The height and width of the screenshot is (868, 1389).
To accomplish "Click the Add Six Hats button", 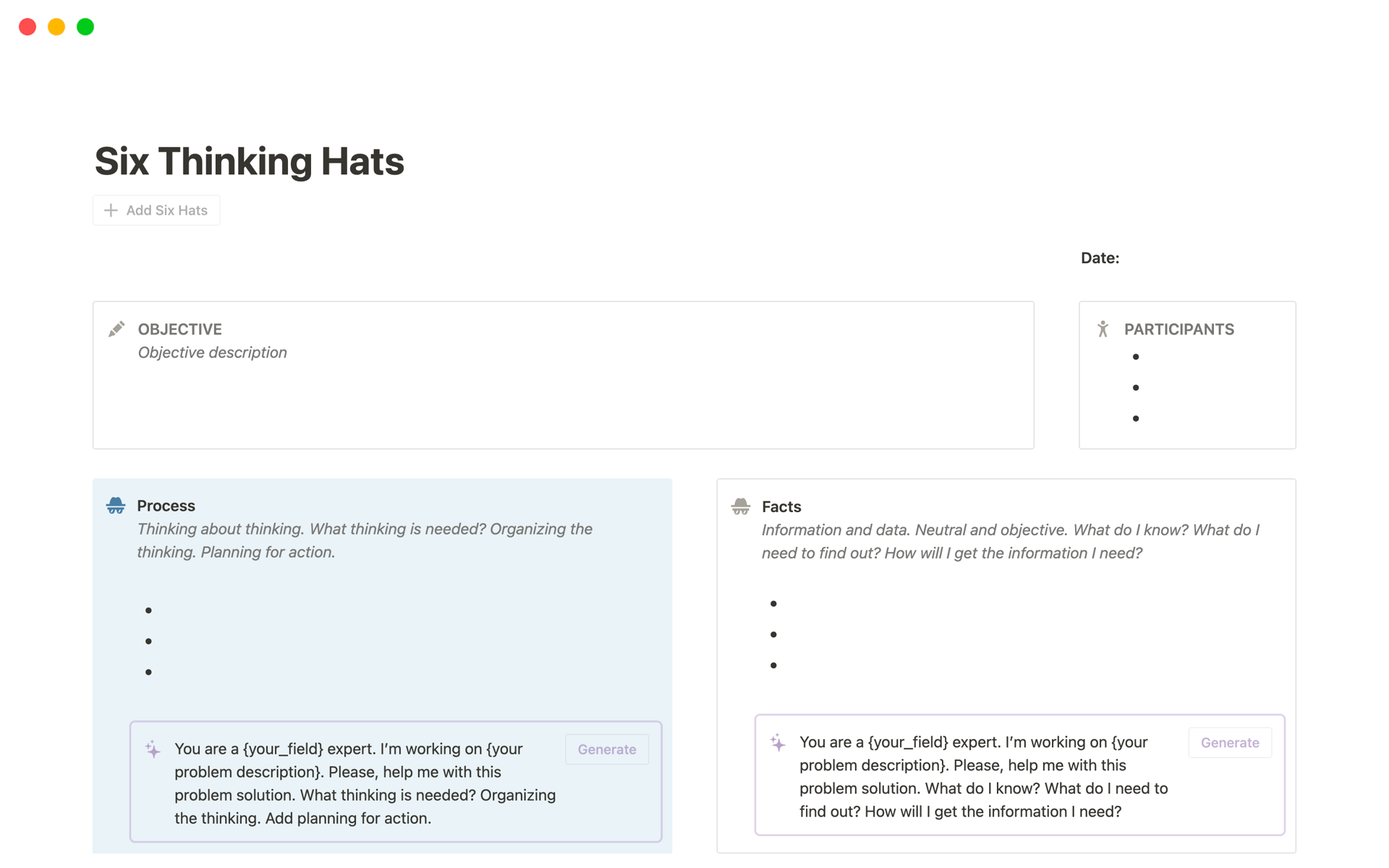I will (x=157, y=210).
